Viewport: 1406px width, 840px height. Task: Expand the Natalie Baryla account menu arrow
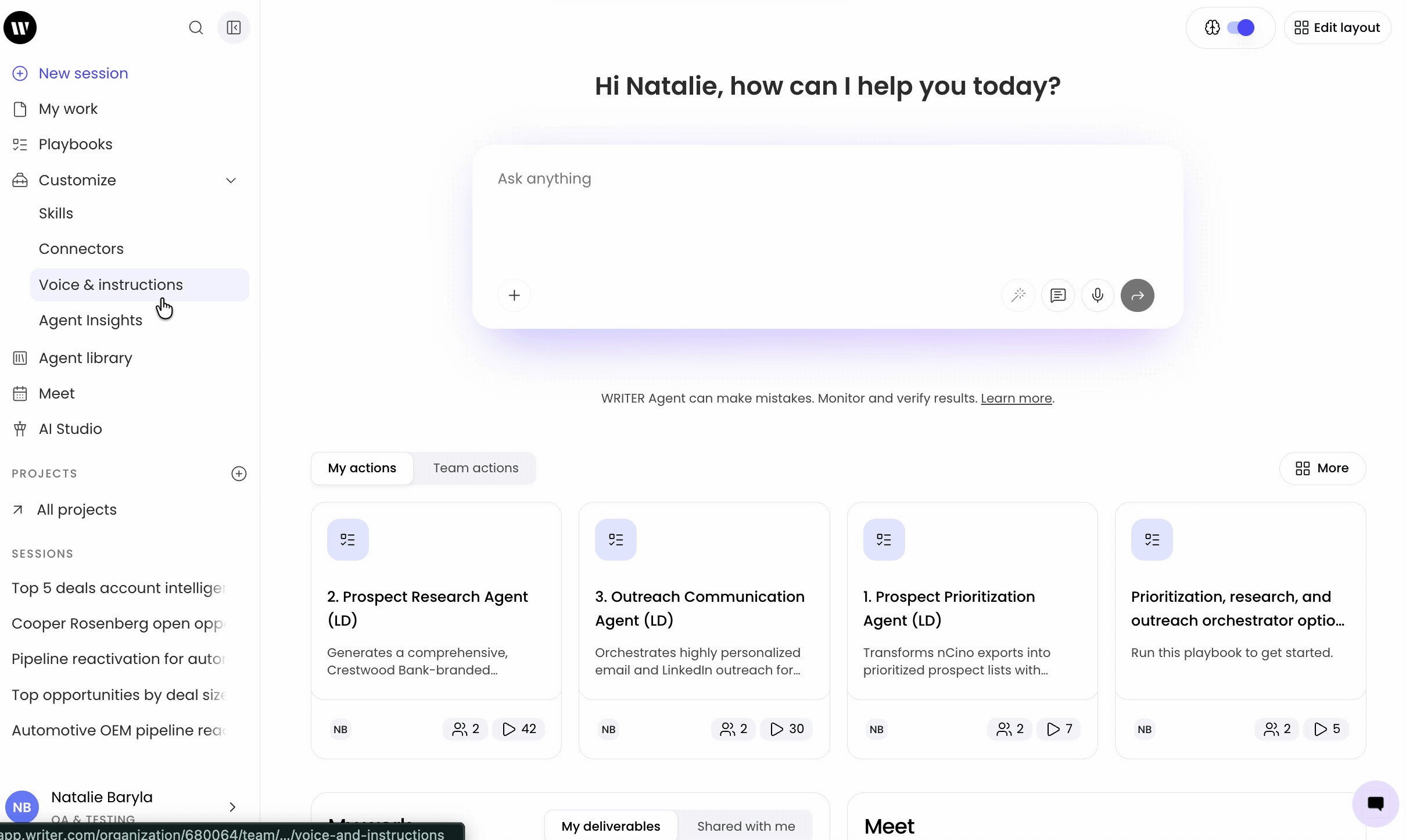pos(232,807)
